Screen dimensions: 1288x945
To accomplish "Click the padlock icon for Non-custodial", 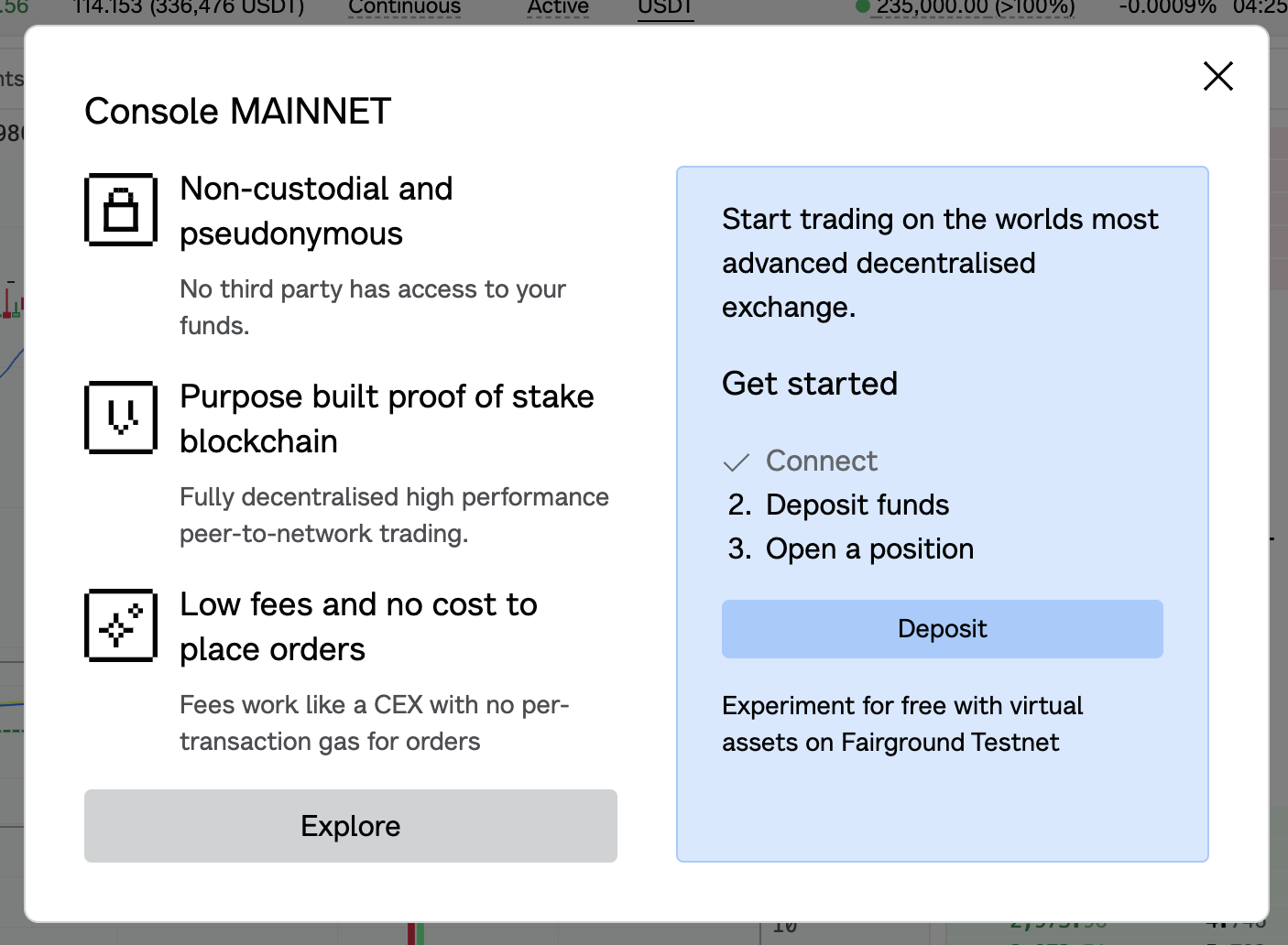I will (121, 210).
